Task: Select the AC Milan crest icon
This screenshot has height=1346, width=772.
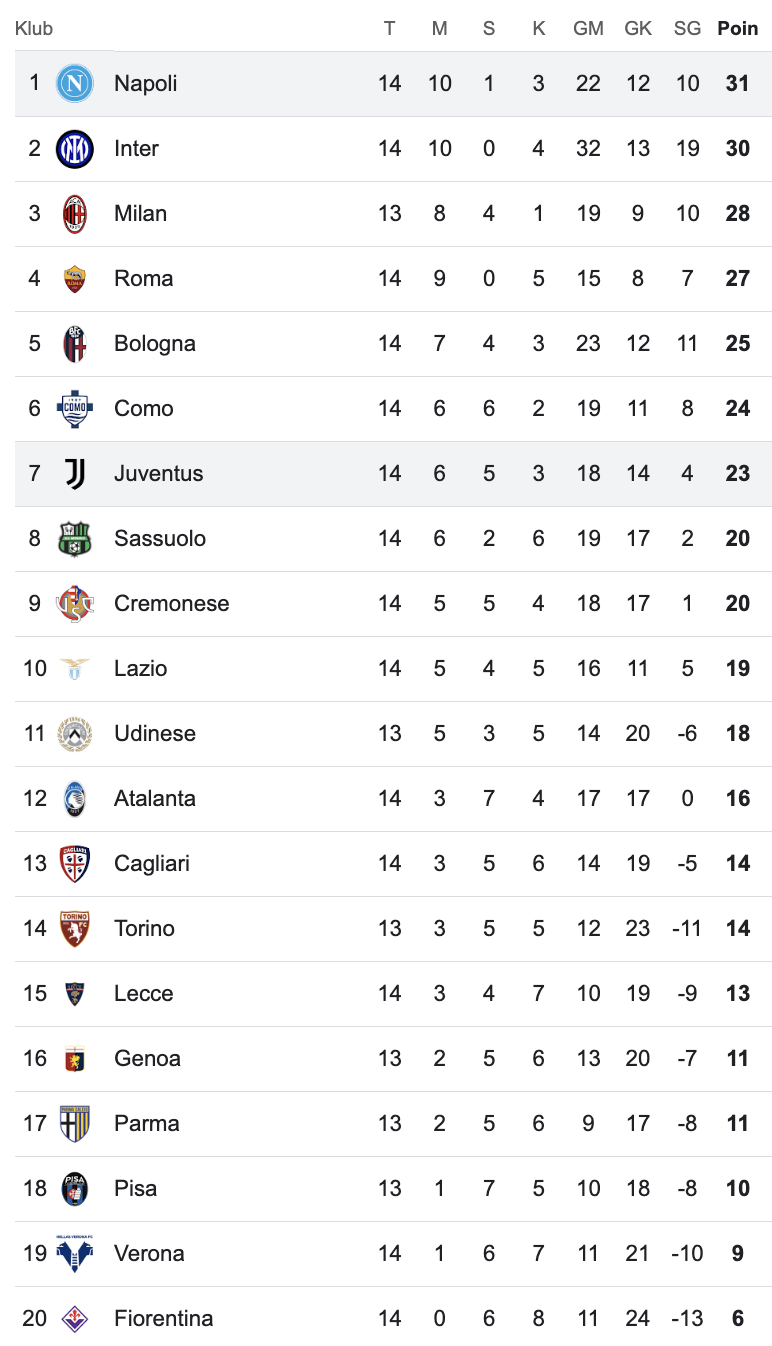Action: [x=75, y=213]
